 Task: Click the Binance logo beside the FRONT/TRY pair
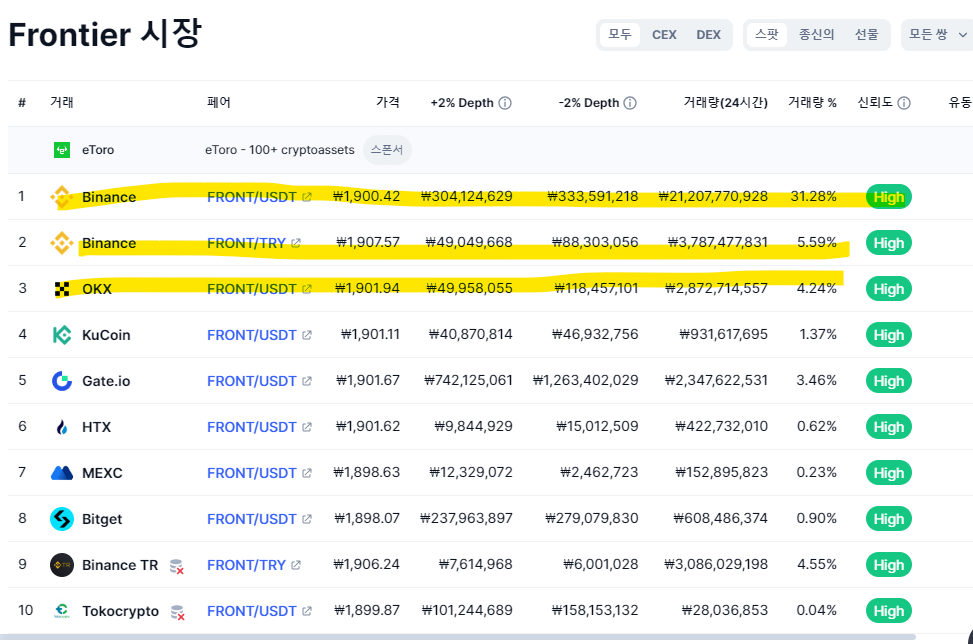[x=62, y=243]
